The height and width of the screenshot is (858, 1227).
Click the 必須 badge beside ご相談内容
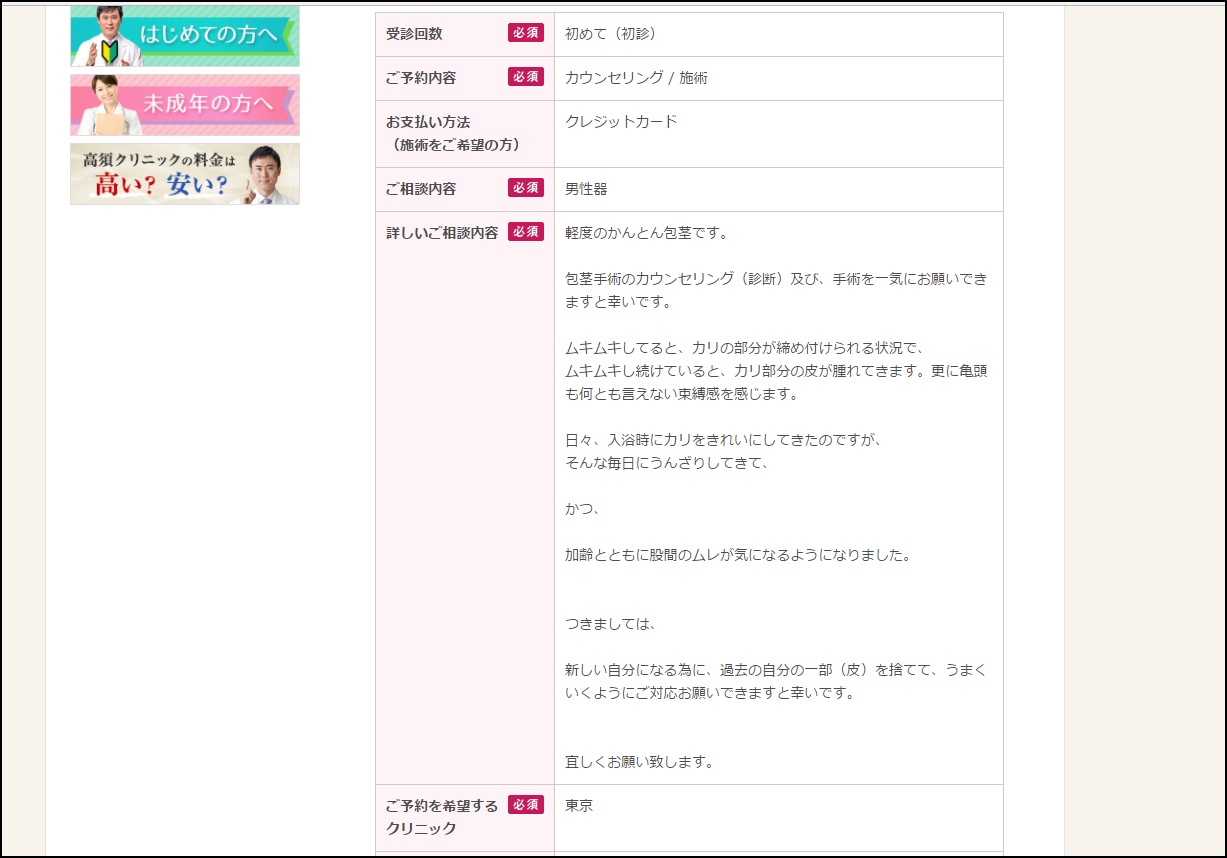[x=527, y=188]
